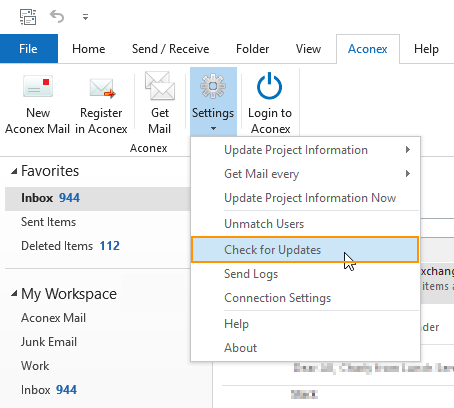Open Get Mail every submenu

[305, 174]
